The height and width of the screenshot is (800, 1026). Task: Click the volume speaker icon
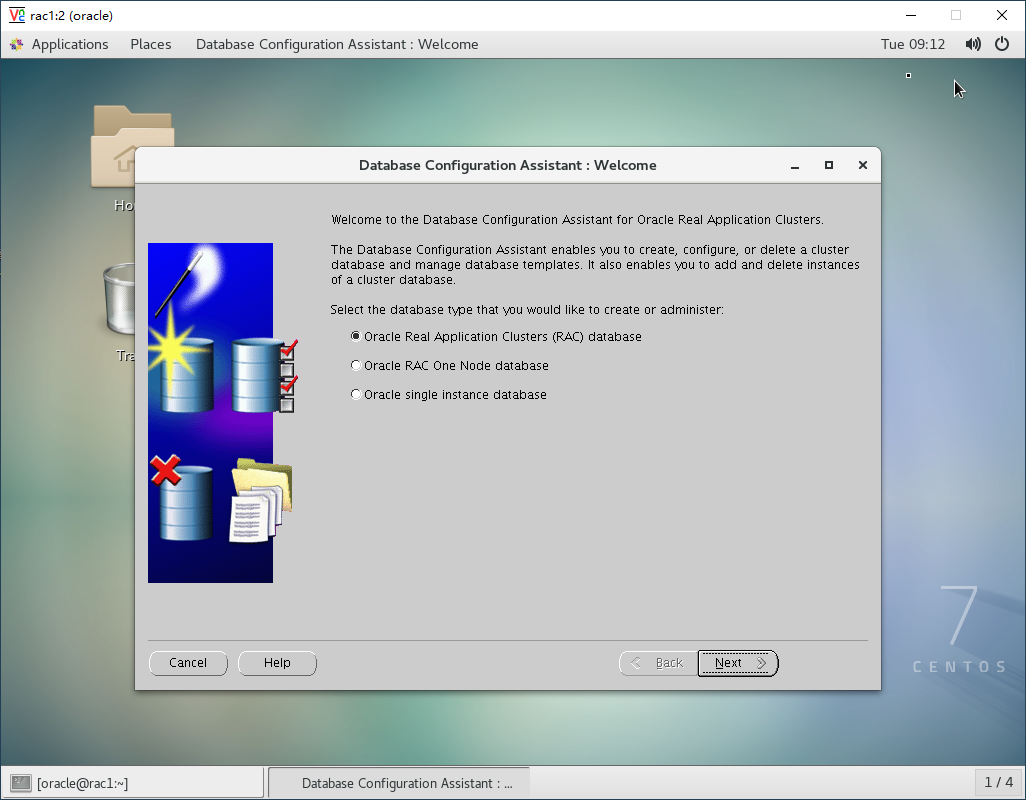pos(973,44)
